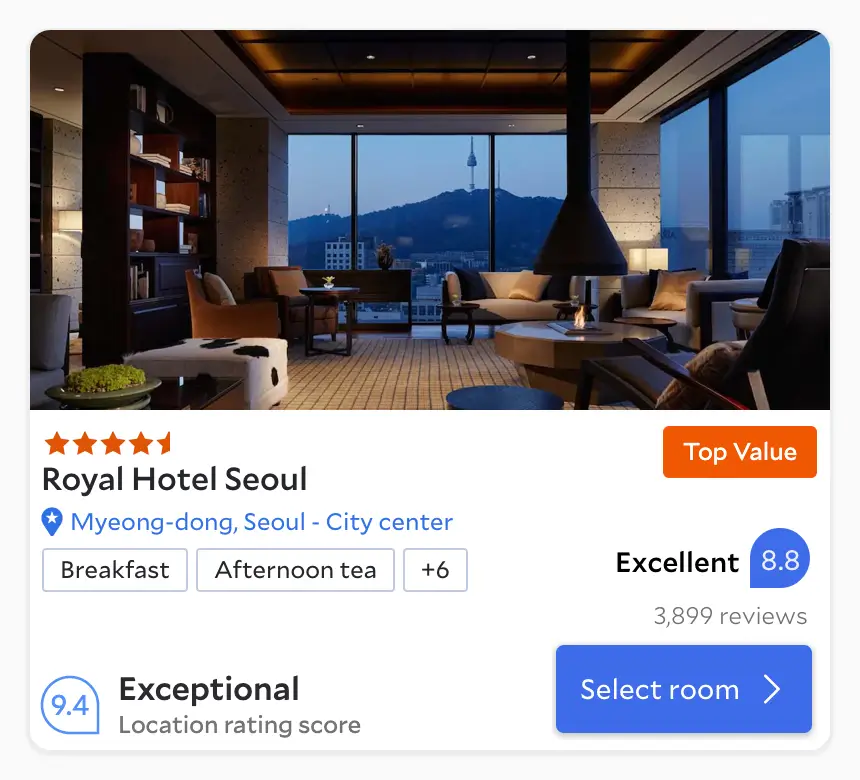Image resolution: width=860 pixels, height=780 pixels.
Task: Click the blue location pin icon
Action: [52, 522]
